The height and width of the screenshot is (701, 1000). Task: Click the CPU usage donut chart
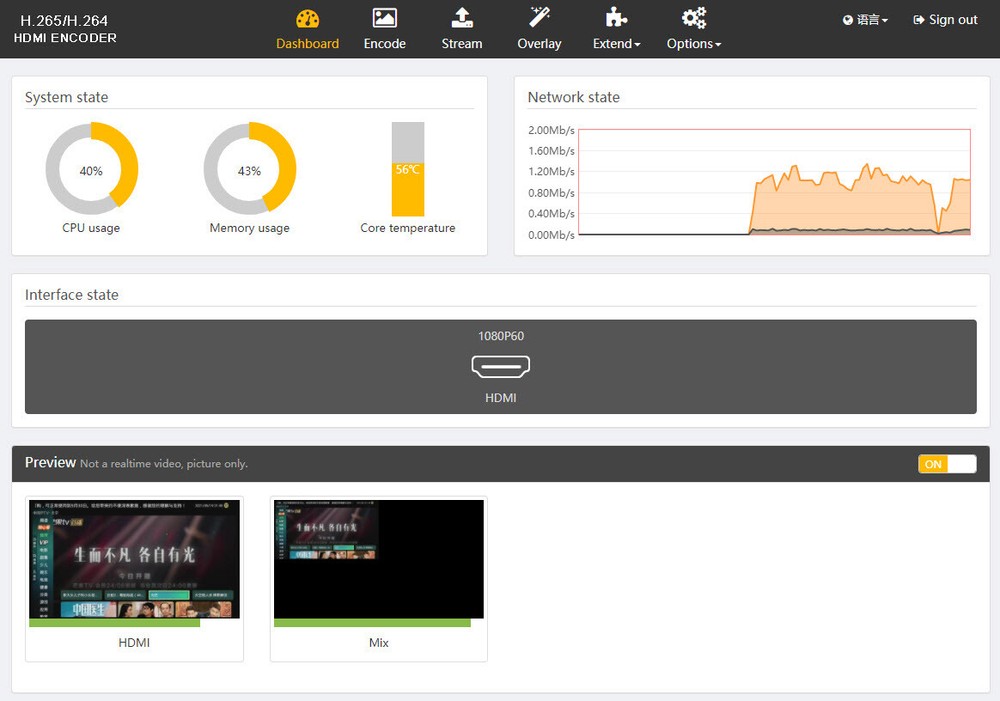click(x=91, y=168)
